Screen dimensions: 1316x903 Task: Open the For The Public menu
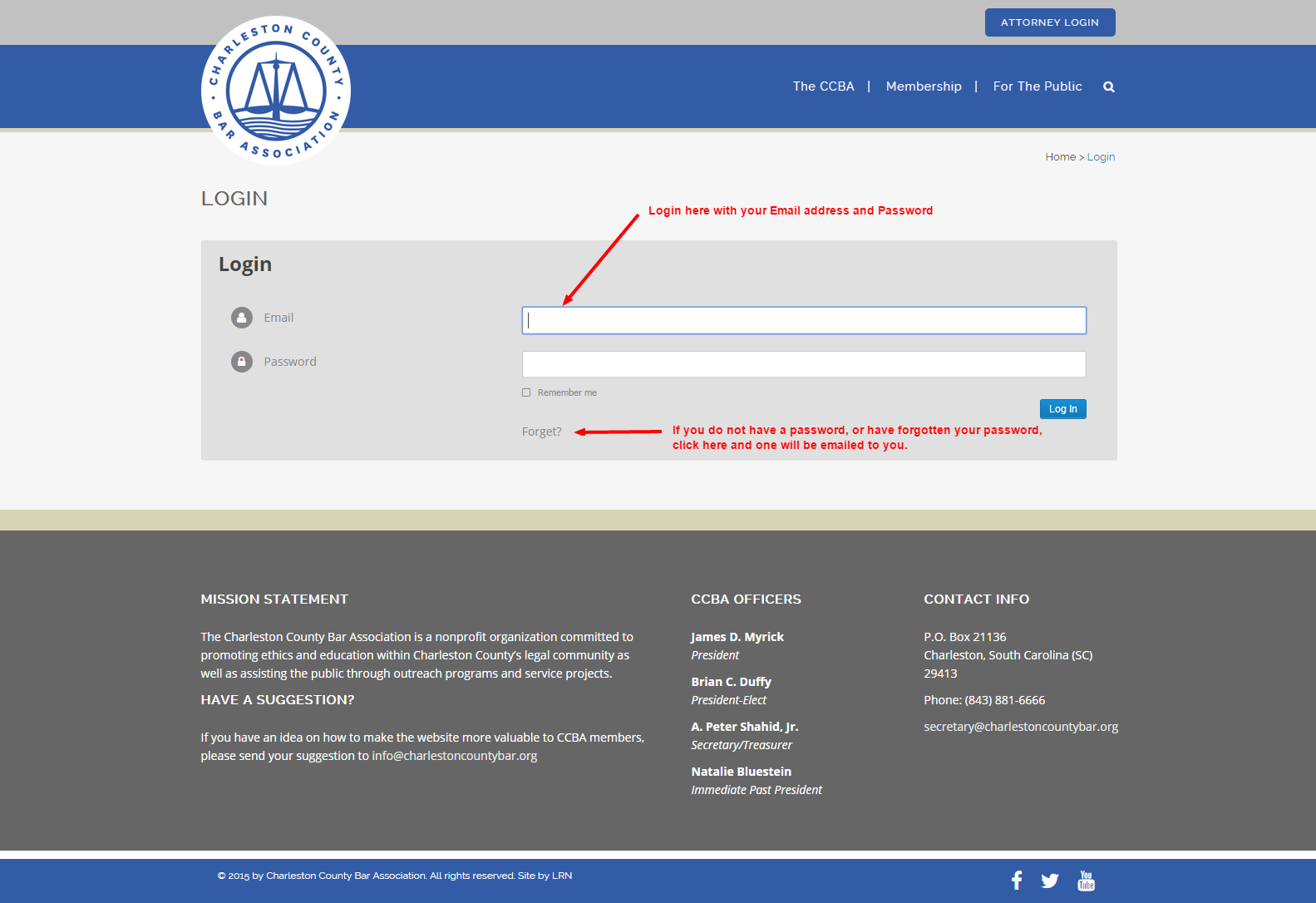[1037, 86]
